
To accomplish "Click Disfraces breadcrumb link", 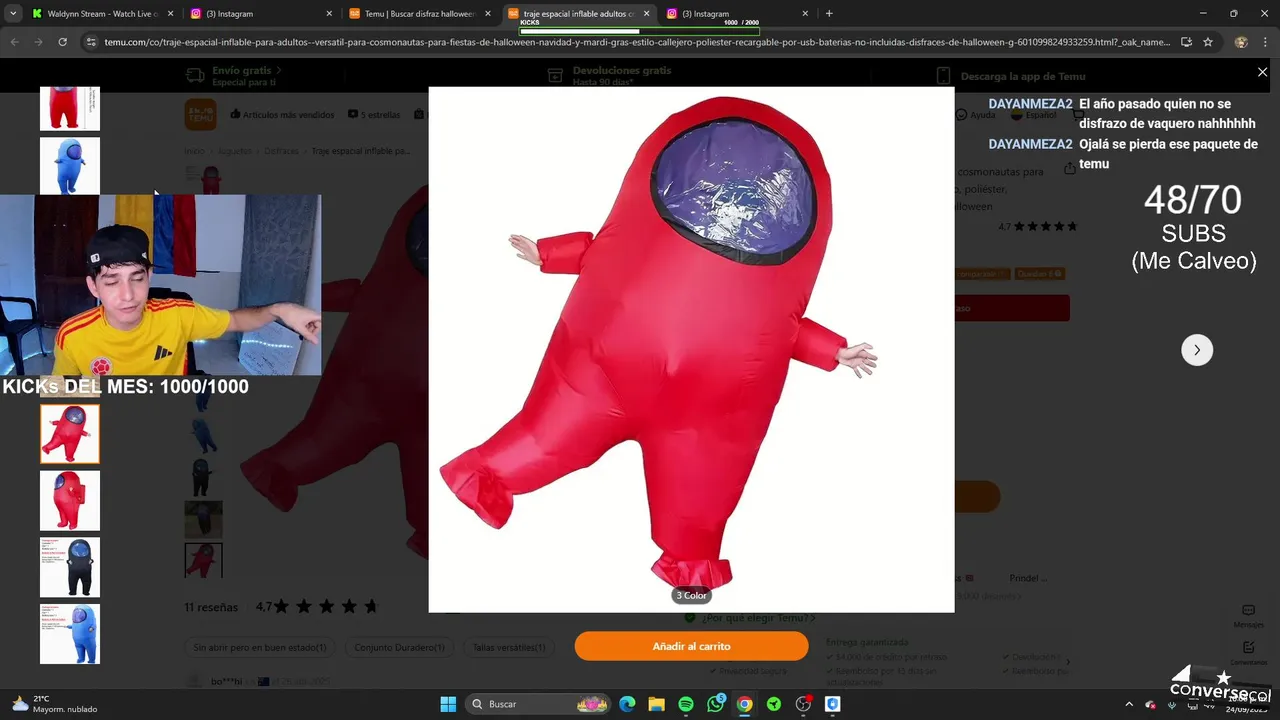I will (281, 151).
